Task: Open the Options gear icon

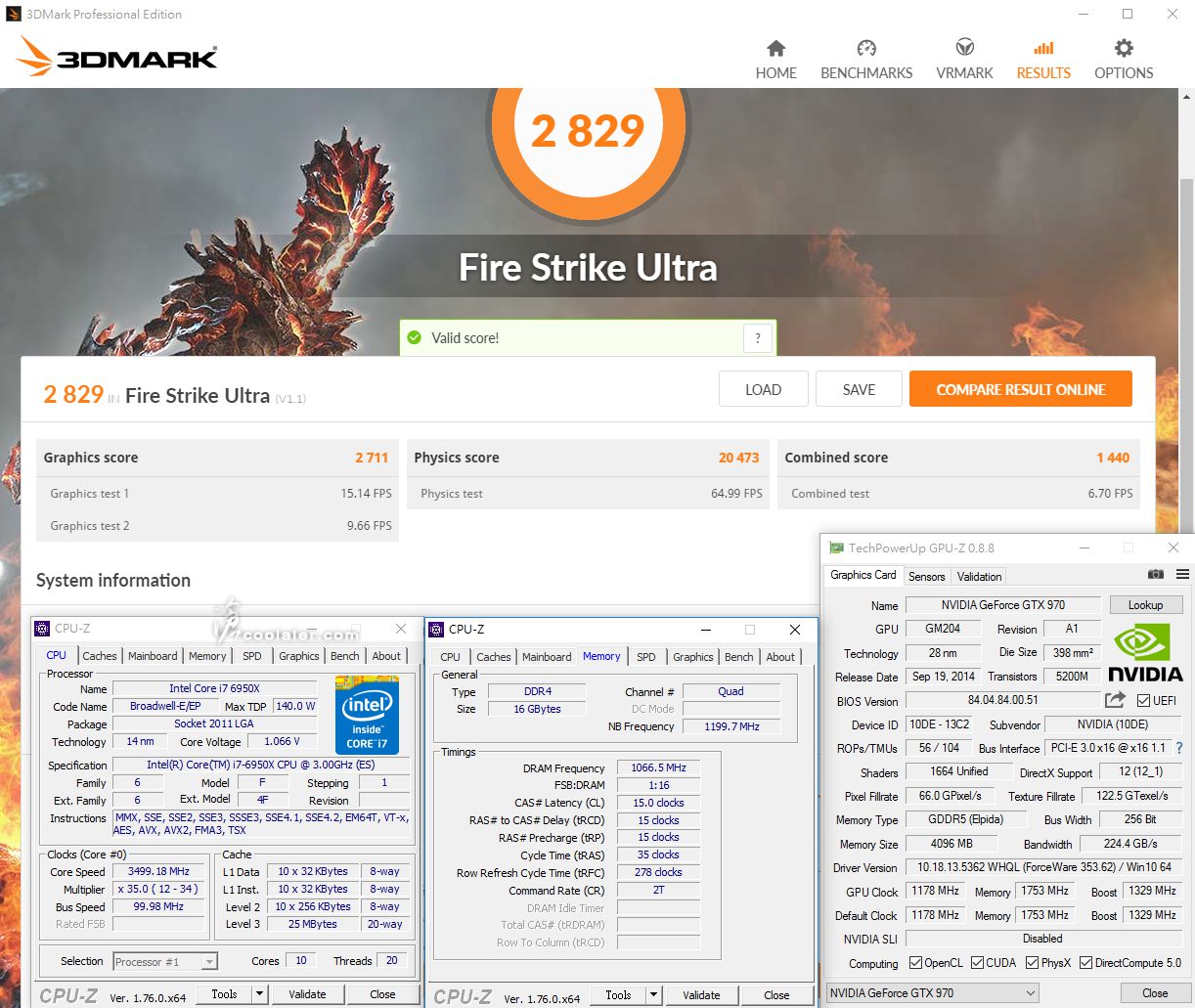Action: [x=1124, y=49]
